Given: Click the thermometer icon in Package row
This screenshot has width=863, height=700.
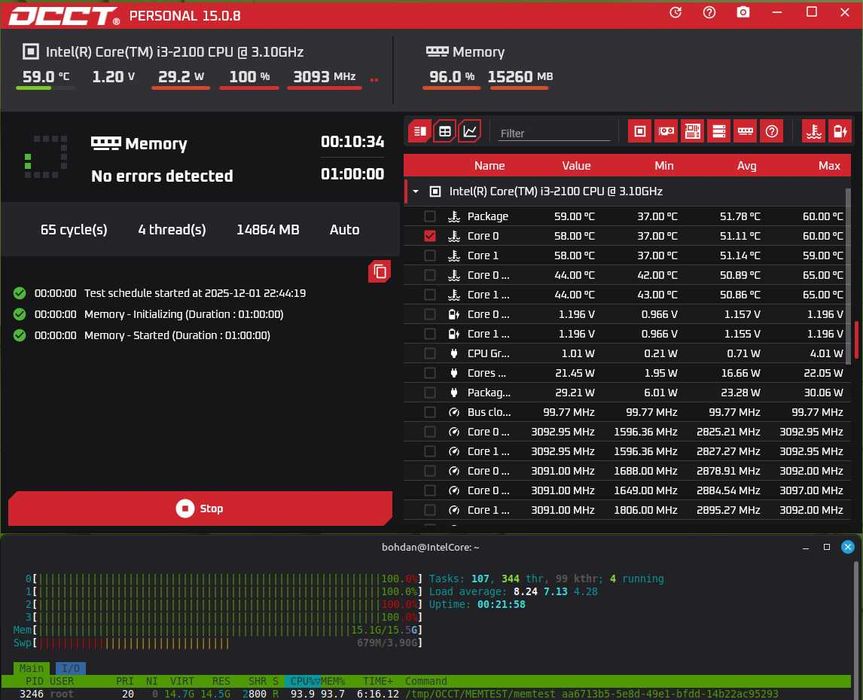Looking at the screenshot, I should click(x=454, y=217).
